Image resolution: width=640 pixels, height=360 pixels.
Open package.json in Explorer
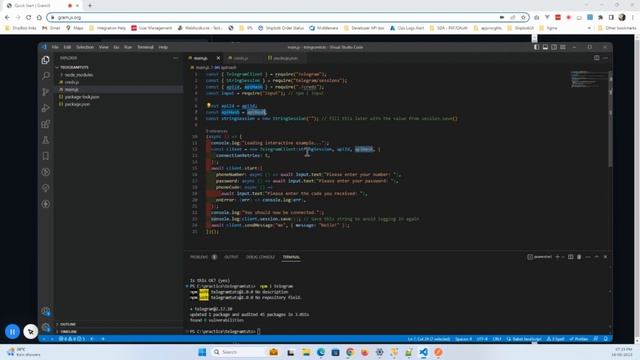78,104
